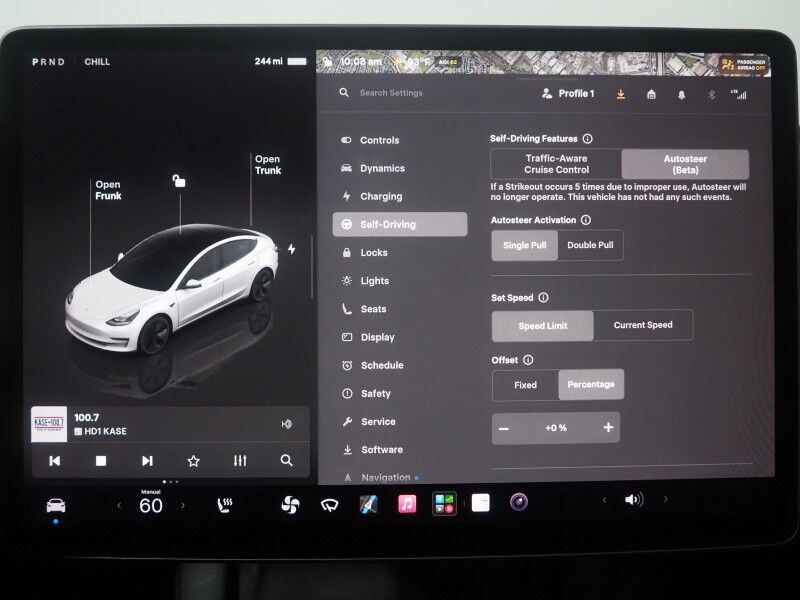Tap Open Frunk label
This screenshot has height=600, width=800.
tap(108, 190)
